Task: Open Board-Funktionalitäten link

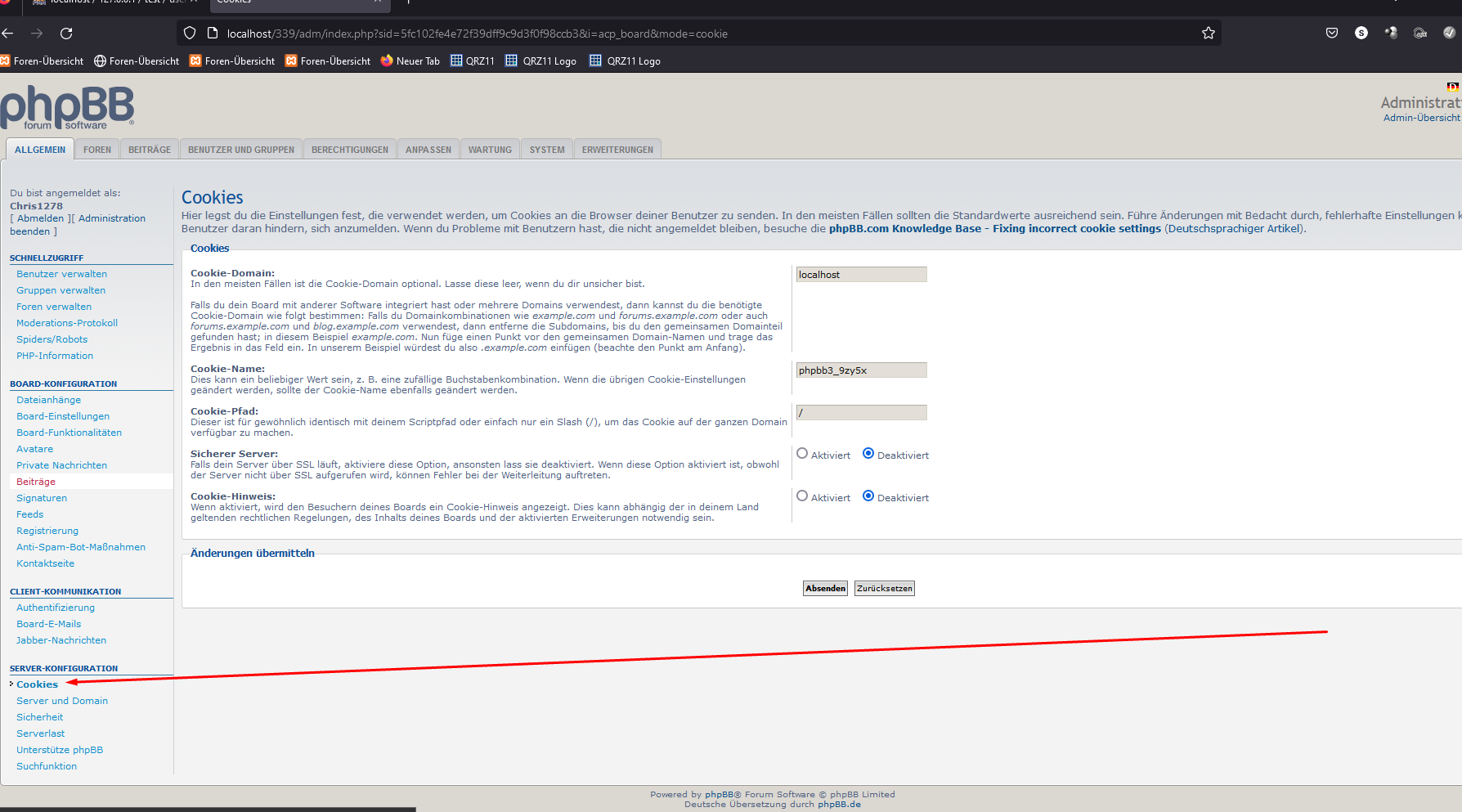Action: 69,433
